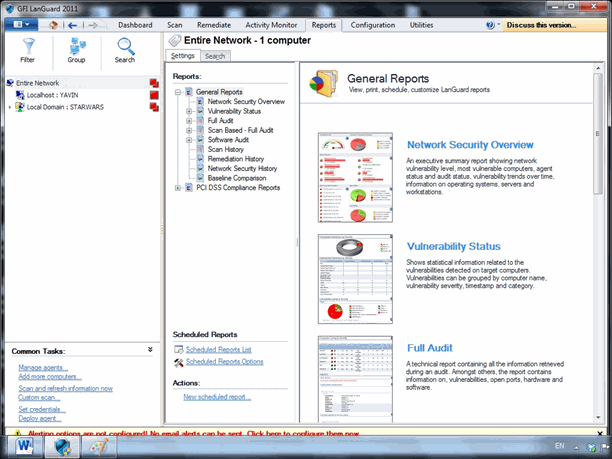Open the Dashboard tab

coord(135,25)
